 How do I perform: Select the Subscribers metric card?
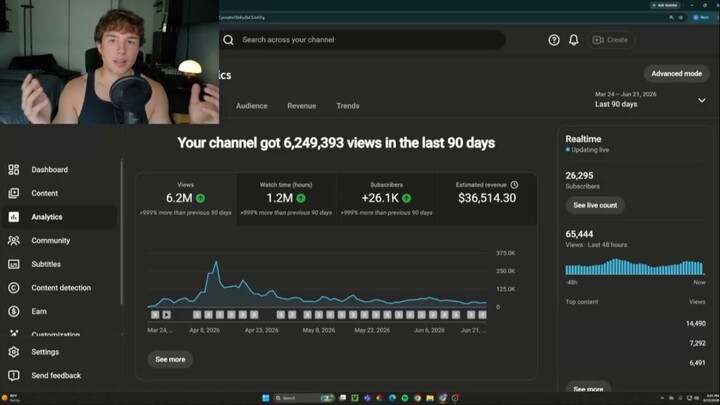coord(387,199)
